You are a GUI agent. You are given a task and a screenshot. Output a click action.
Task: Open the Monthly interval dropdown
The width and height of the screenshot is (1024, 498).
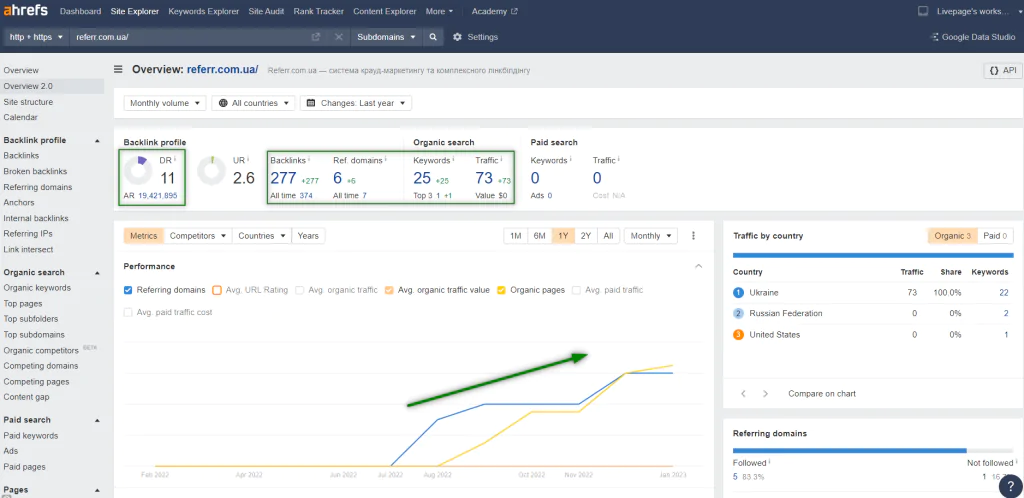coord(650,236)
